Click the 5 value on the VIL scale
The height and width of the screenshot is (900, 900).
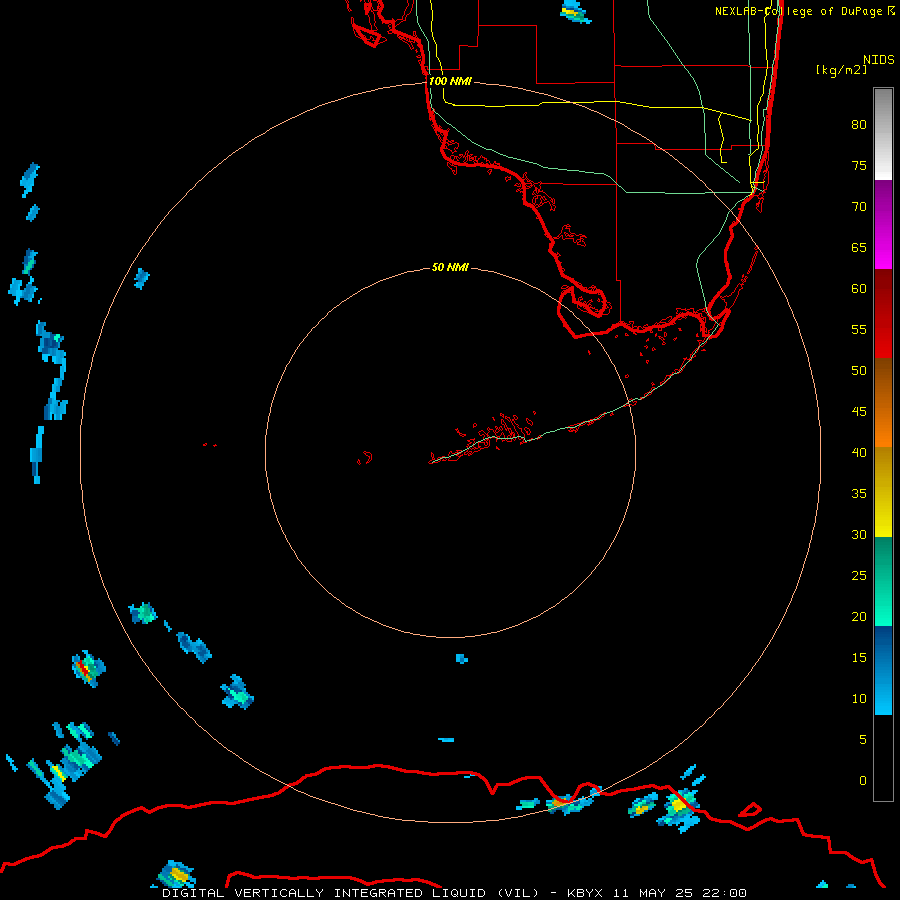(x=863, y=740)
